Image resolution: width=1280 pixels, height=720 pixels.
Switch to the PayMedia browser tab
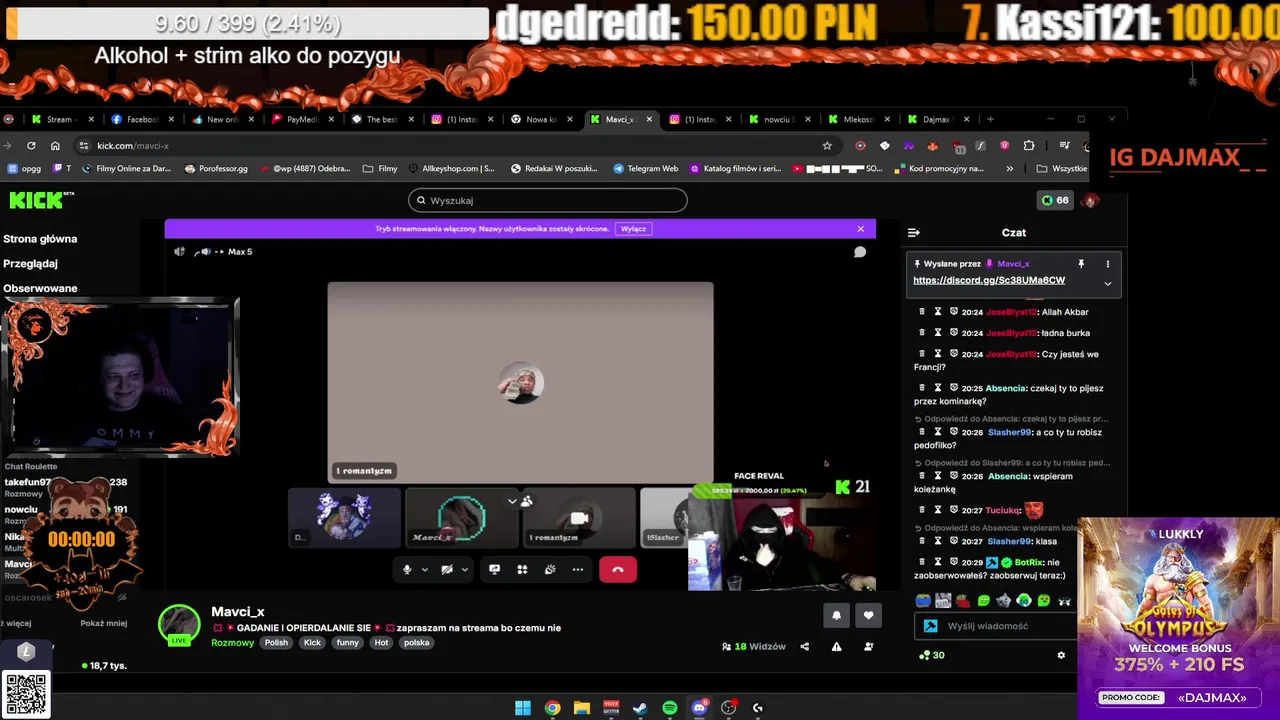[x=301, y=119]
